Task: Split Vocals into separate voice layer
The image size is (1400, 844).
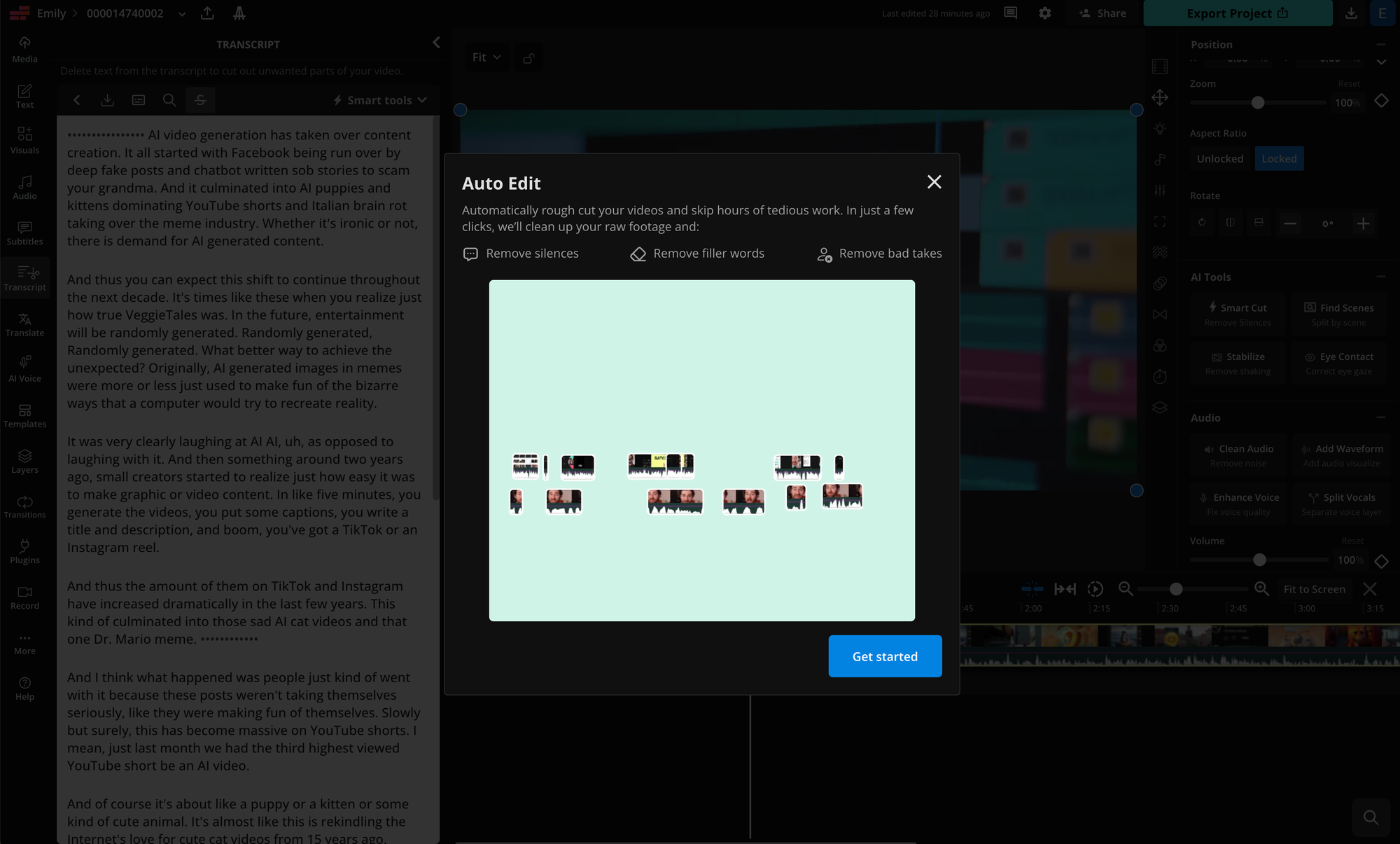Action: 1340,504
